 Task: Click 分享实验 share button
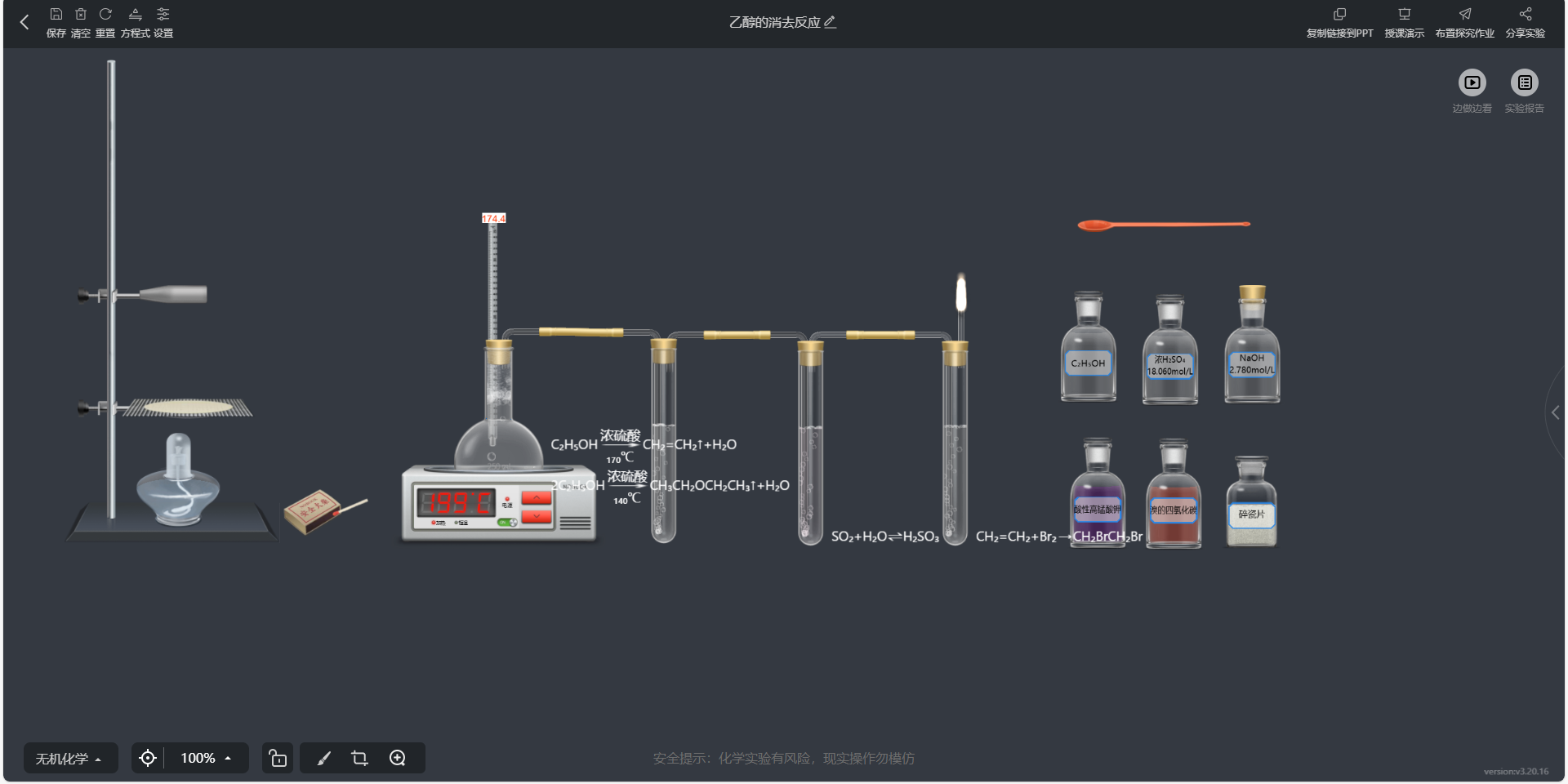point(1525,23)
